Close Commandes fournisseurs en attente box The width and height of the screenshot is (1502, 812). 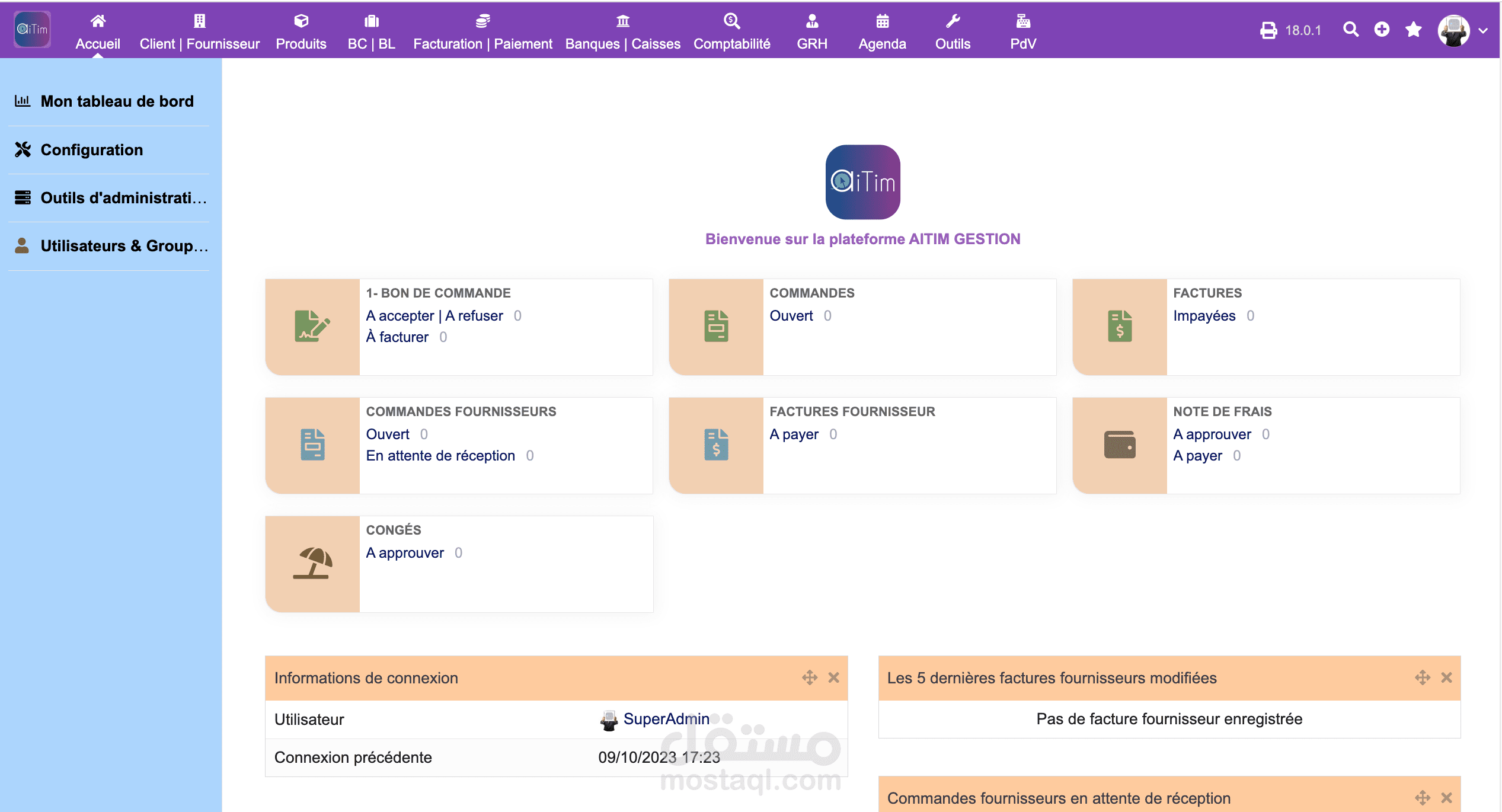1447,798
